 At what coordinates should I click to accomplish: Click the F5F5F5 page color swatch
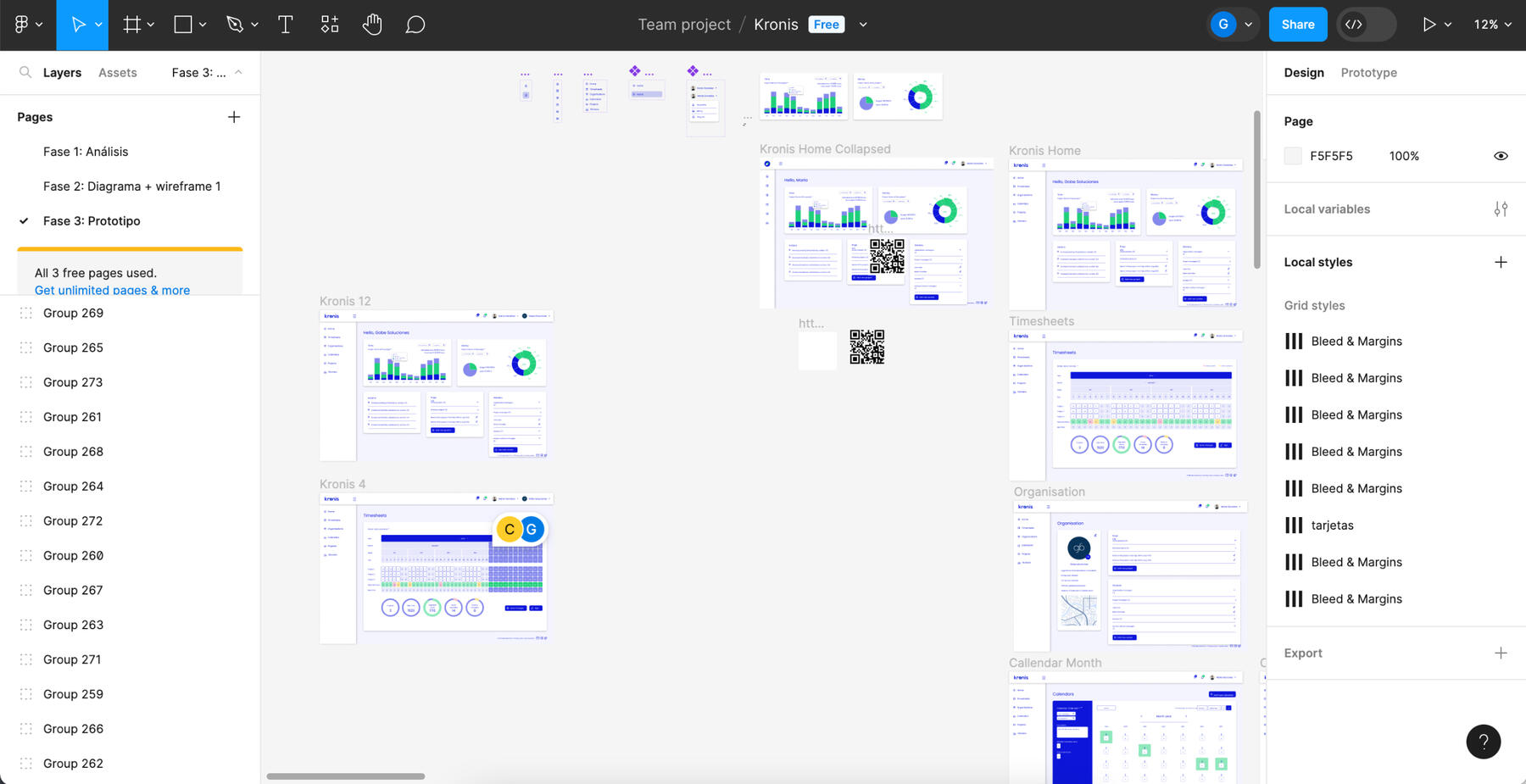1293,156
